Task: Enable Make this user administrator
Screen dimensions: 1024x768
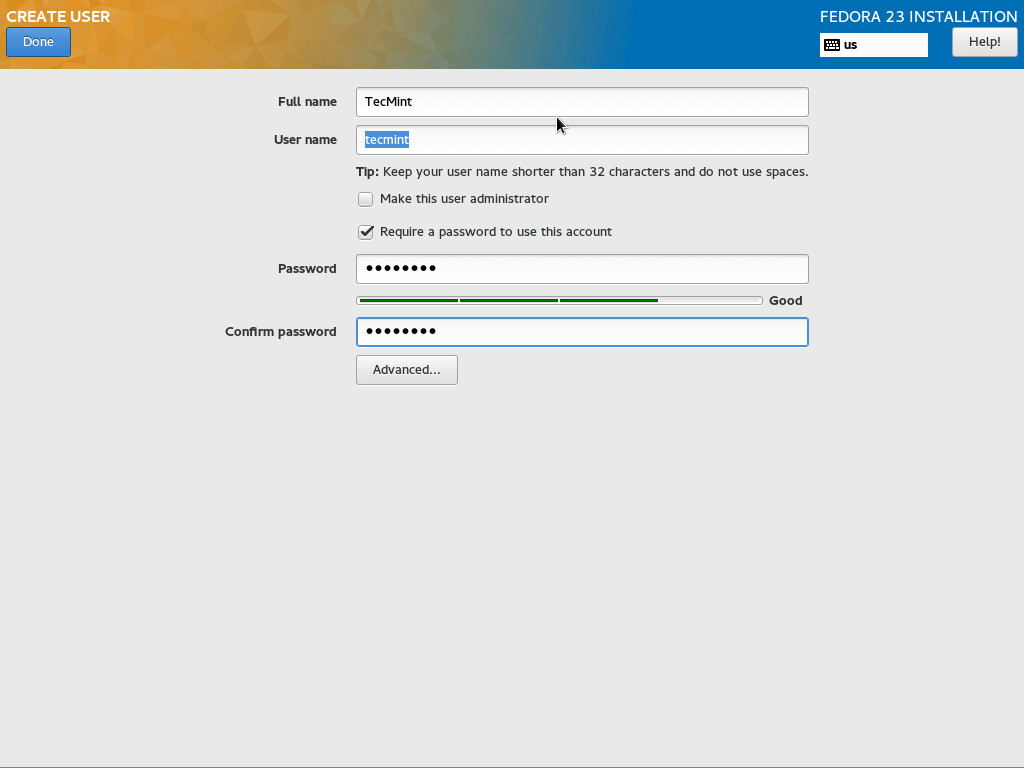Action: 366,199
